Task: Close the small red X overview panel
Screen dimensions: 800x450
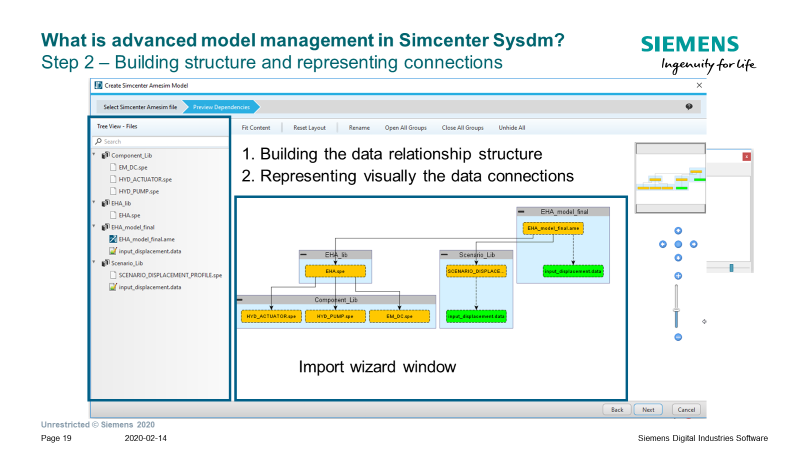Action: tap(746, 157)
